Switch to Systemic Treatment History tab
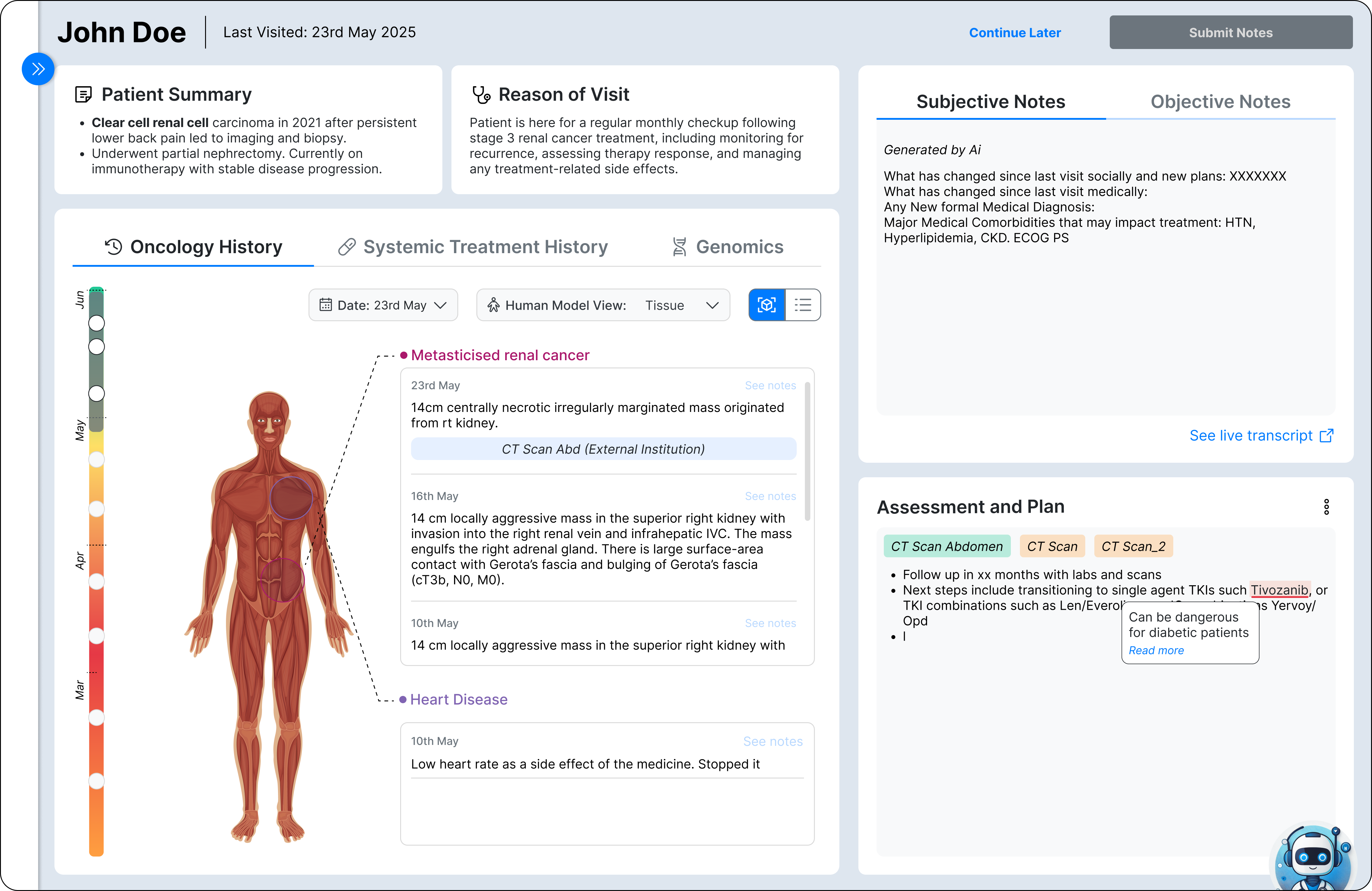 [485, 247]
